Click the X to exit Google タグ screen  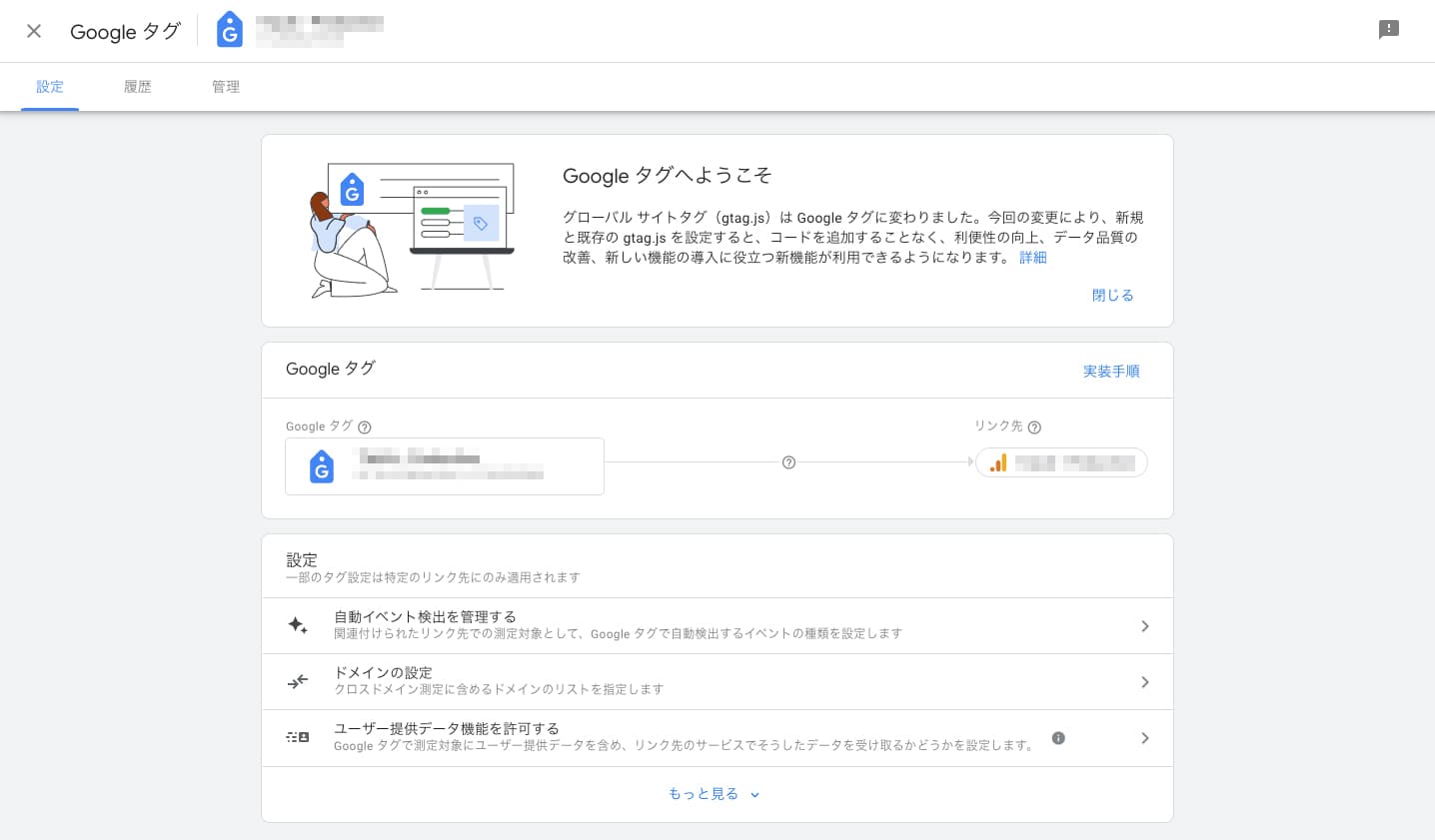(33, 31)
